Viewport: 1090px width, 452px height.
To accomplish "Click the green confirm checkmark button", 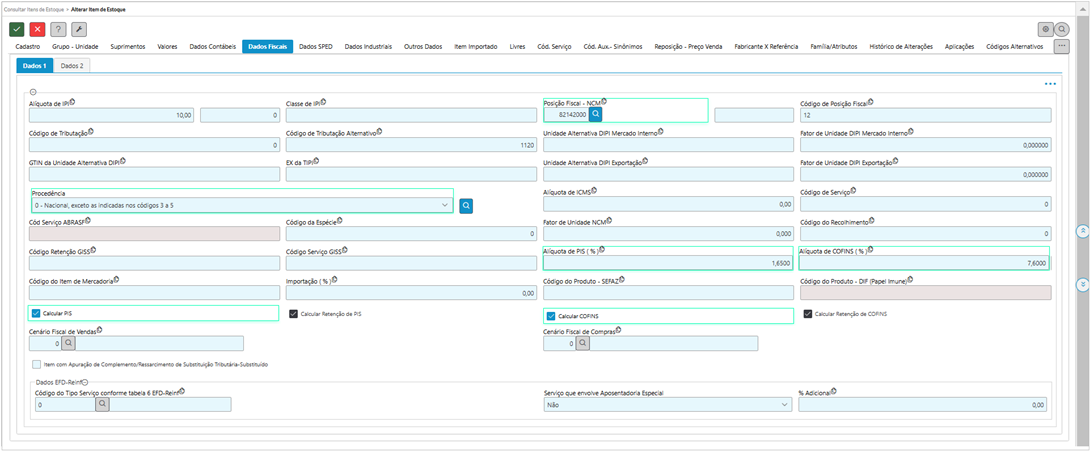I will point(16,29).
